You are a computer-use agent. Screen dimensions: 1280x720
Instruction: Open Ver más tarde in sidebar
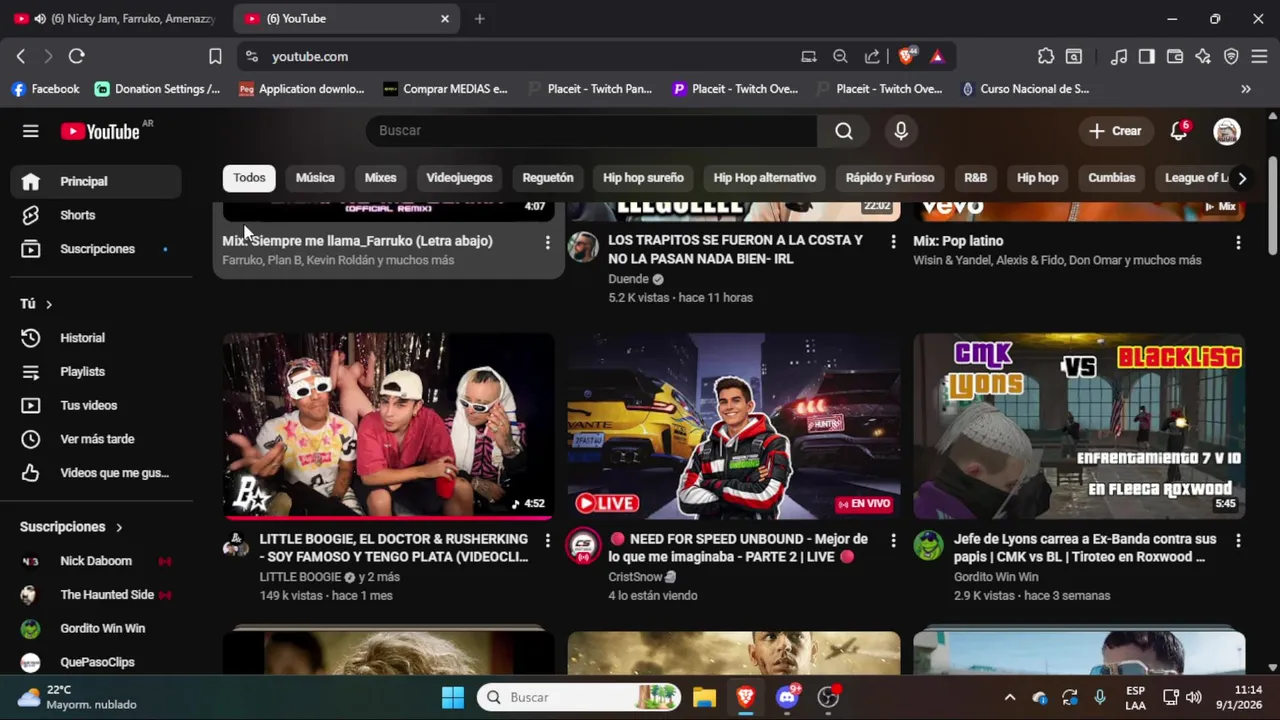(97, 439)
